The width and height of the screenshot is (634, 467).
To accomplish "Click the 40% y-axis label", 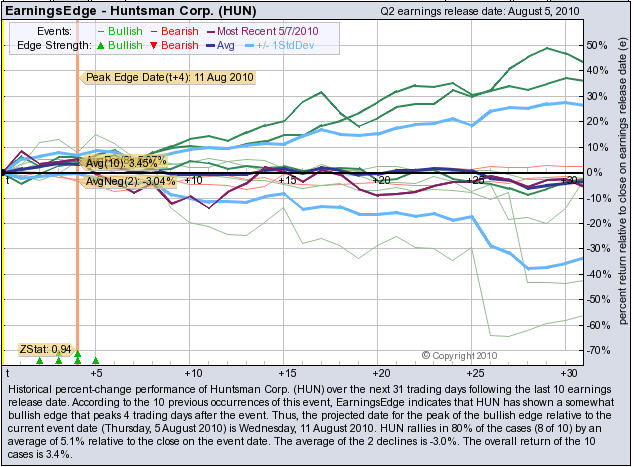I will pyautogui.click(x=597, y=71).
